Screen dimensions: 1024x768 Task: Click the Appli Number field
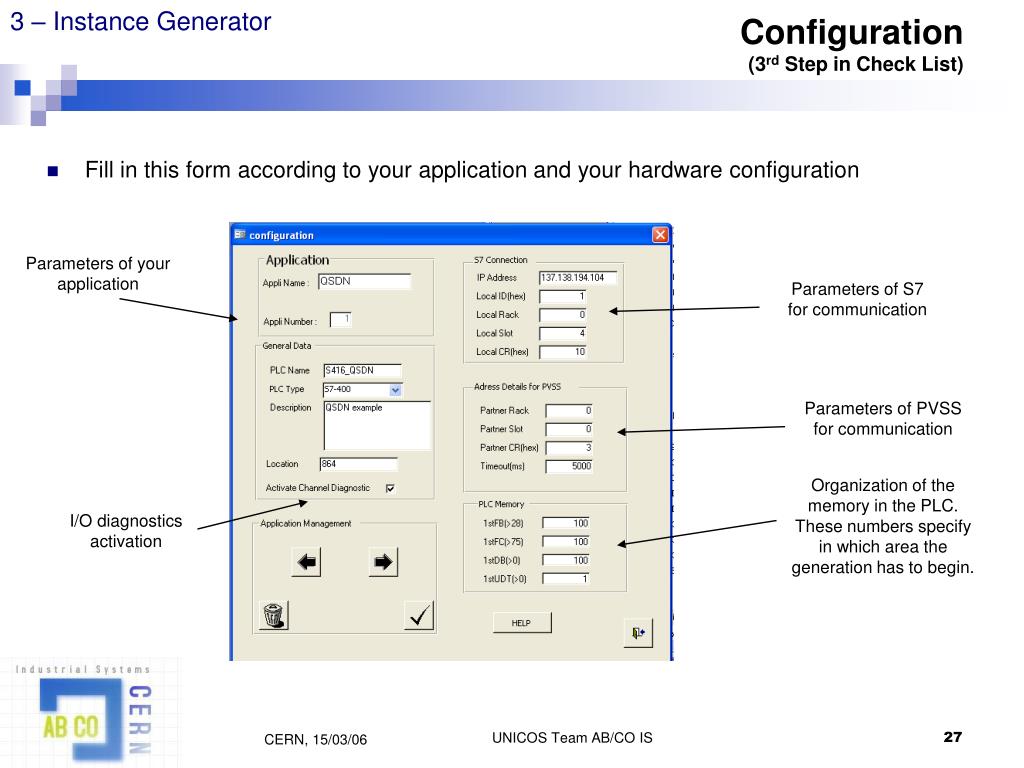(x=340, y=320)
